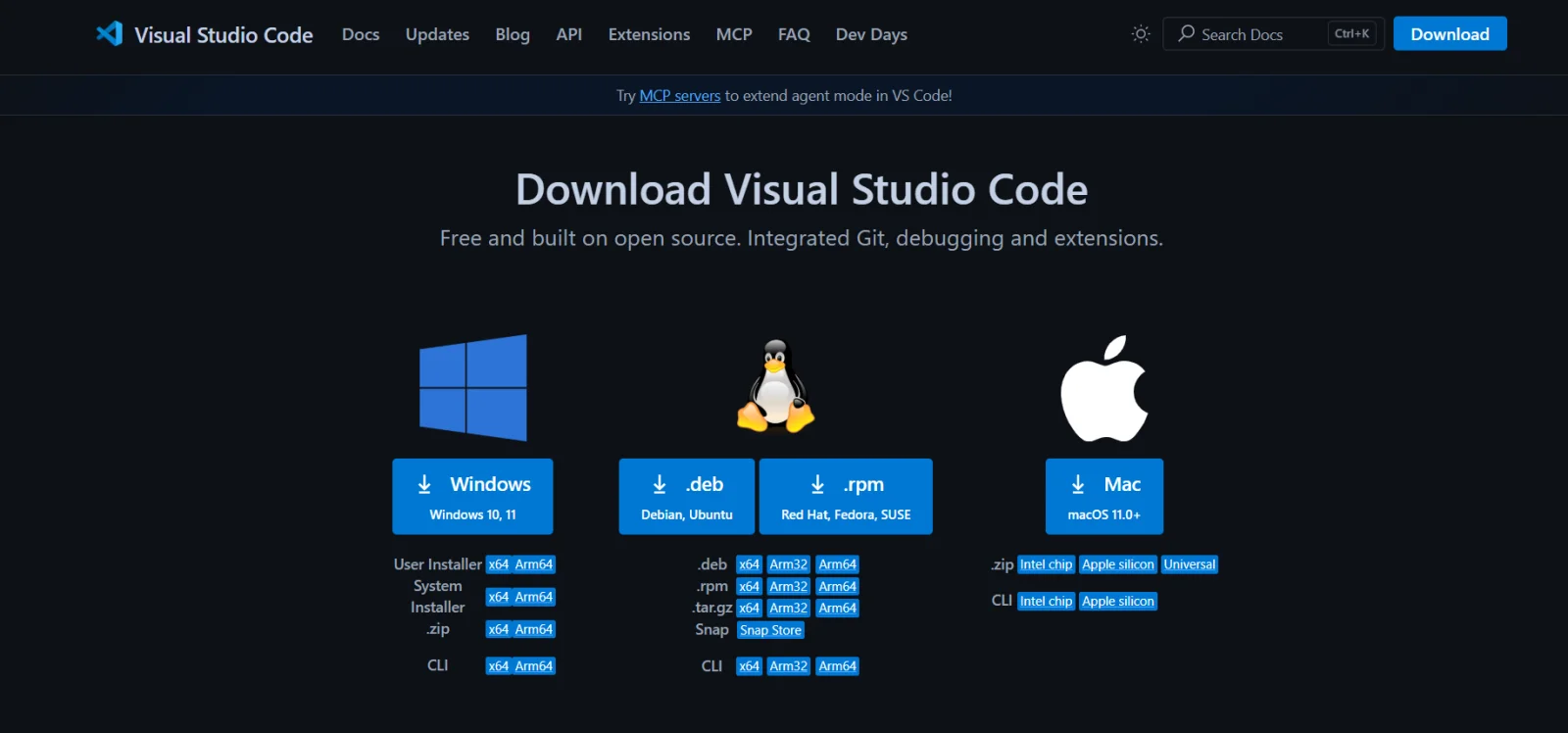Click the download arrow on .rpm button
This screenshot has height=733, width=1568.
817,484
